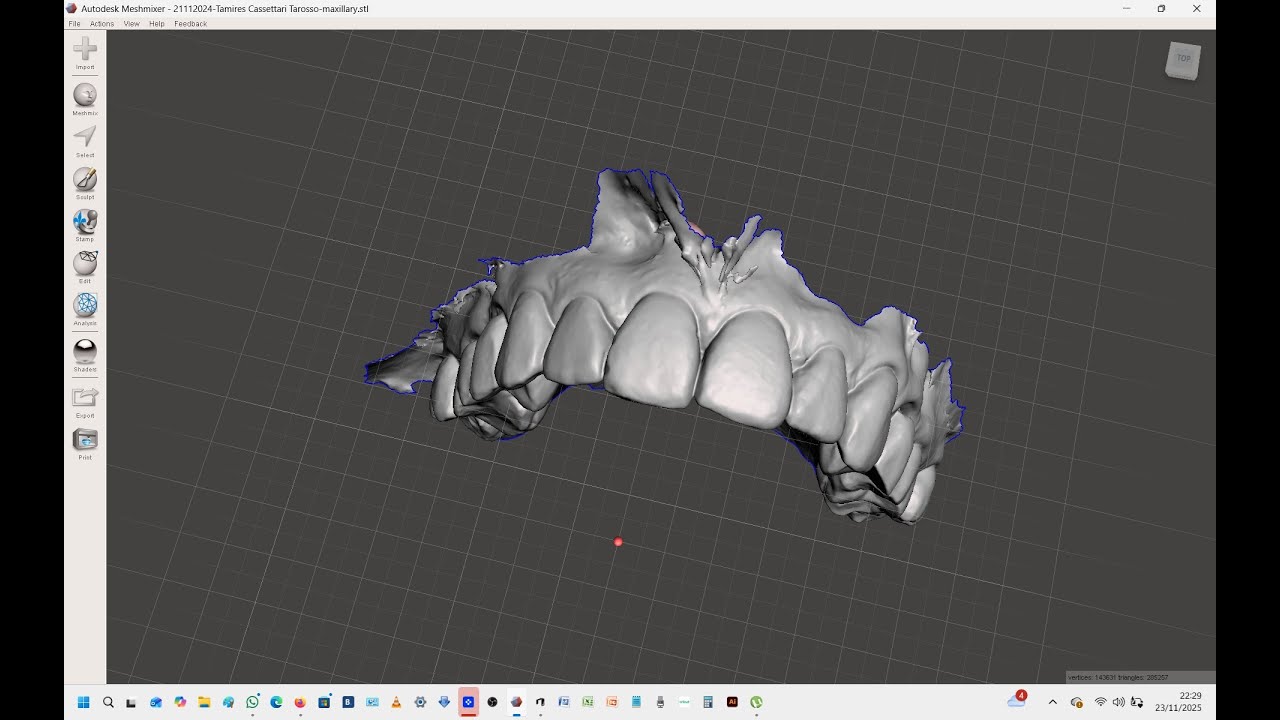Screen dimensions: 1280x720
Task: Open uTorrent from the taskbar
Action: tap(756, 702)
